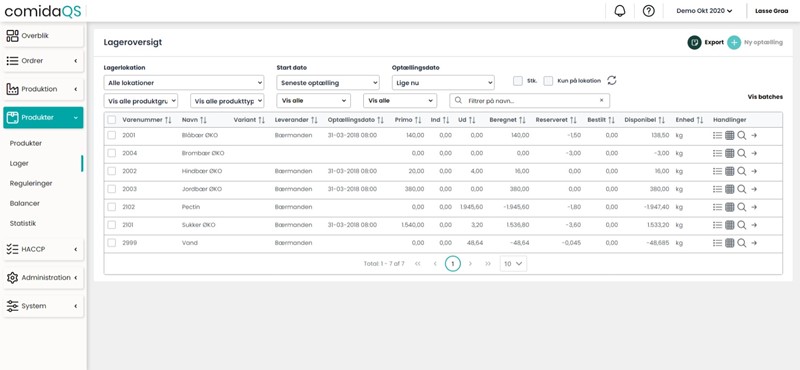Open the Seneste optælling start date dropdown
Viewport: 800px width, 370px height.
(328, 82)
